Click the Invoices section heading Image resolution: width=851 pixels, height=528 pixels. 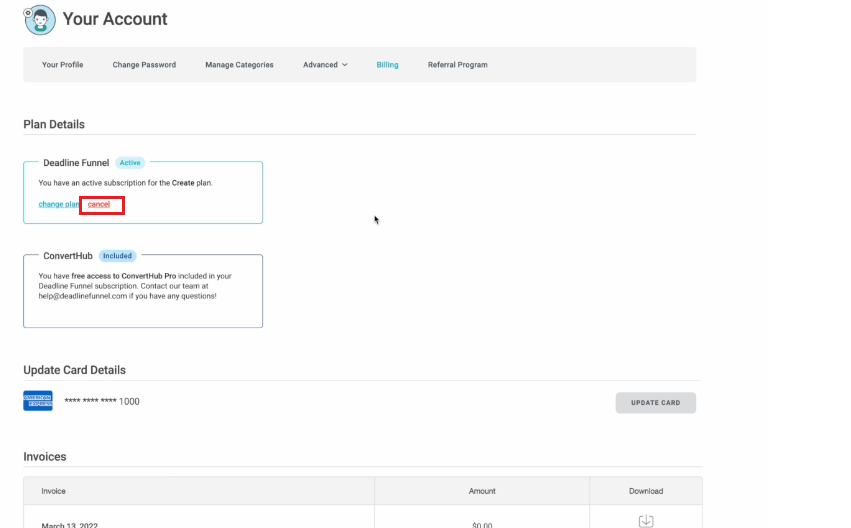tap(45, 457)
